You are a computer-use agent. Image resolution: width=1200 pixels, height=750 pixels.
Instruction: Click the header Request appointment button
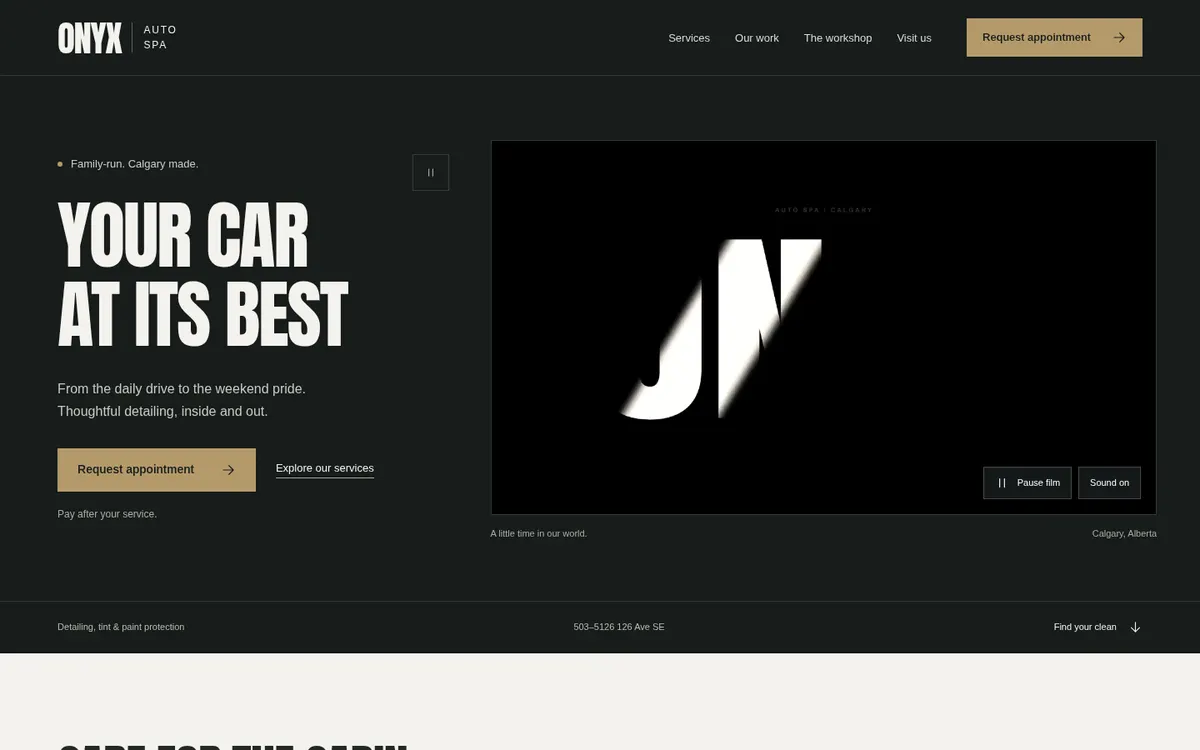[1054, 37]
